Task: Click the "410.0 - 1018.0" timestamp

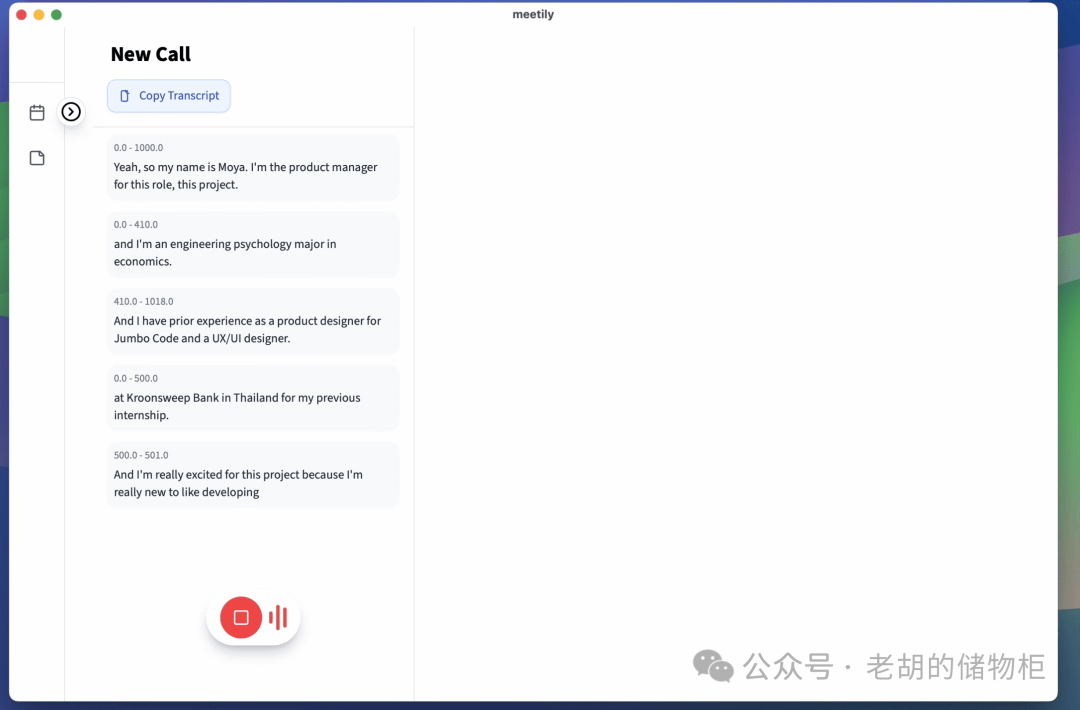Action: [x=143, y=301]
